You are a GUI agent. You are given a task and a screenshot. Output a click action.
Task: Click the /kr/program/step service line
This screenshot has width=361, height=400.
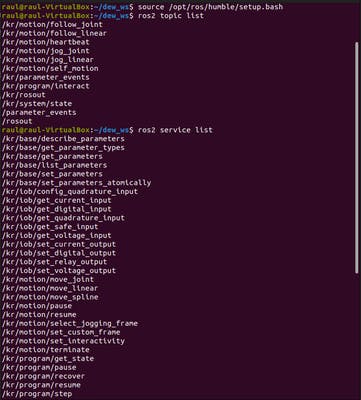37,394
